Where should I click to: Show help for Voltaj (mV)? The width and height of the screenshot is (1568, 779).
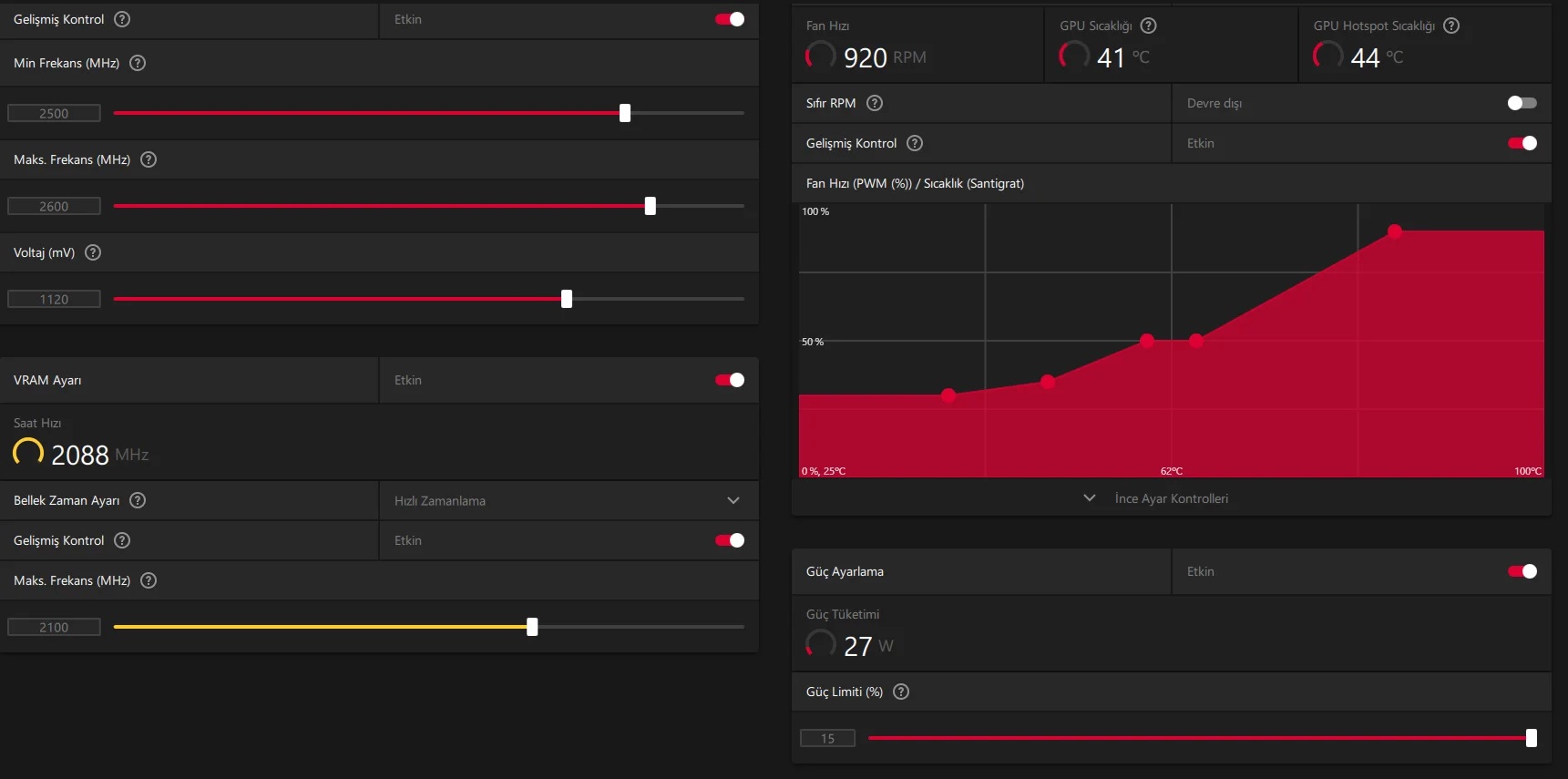point(93,252)
